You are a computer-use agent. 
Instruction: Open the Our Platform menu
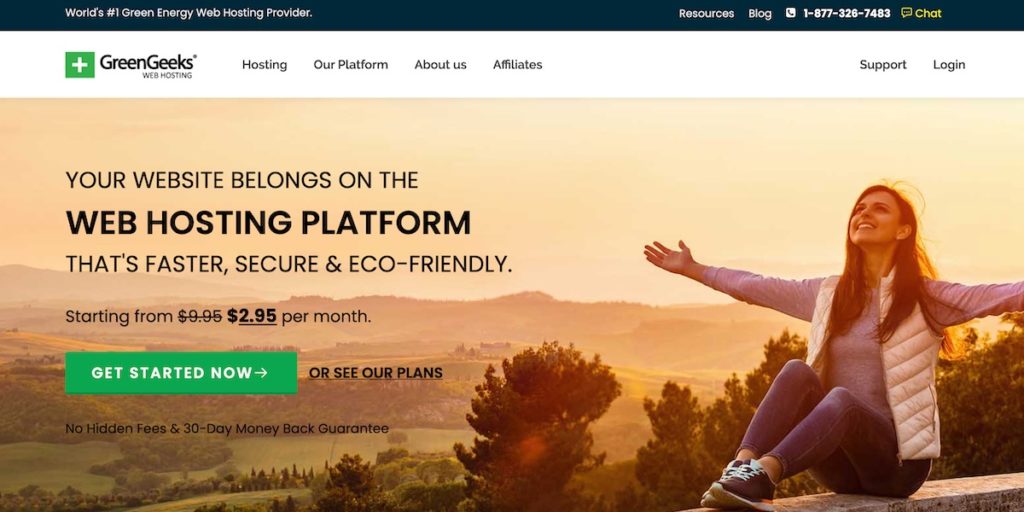pos(351,65)
